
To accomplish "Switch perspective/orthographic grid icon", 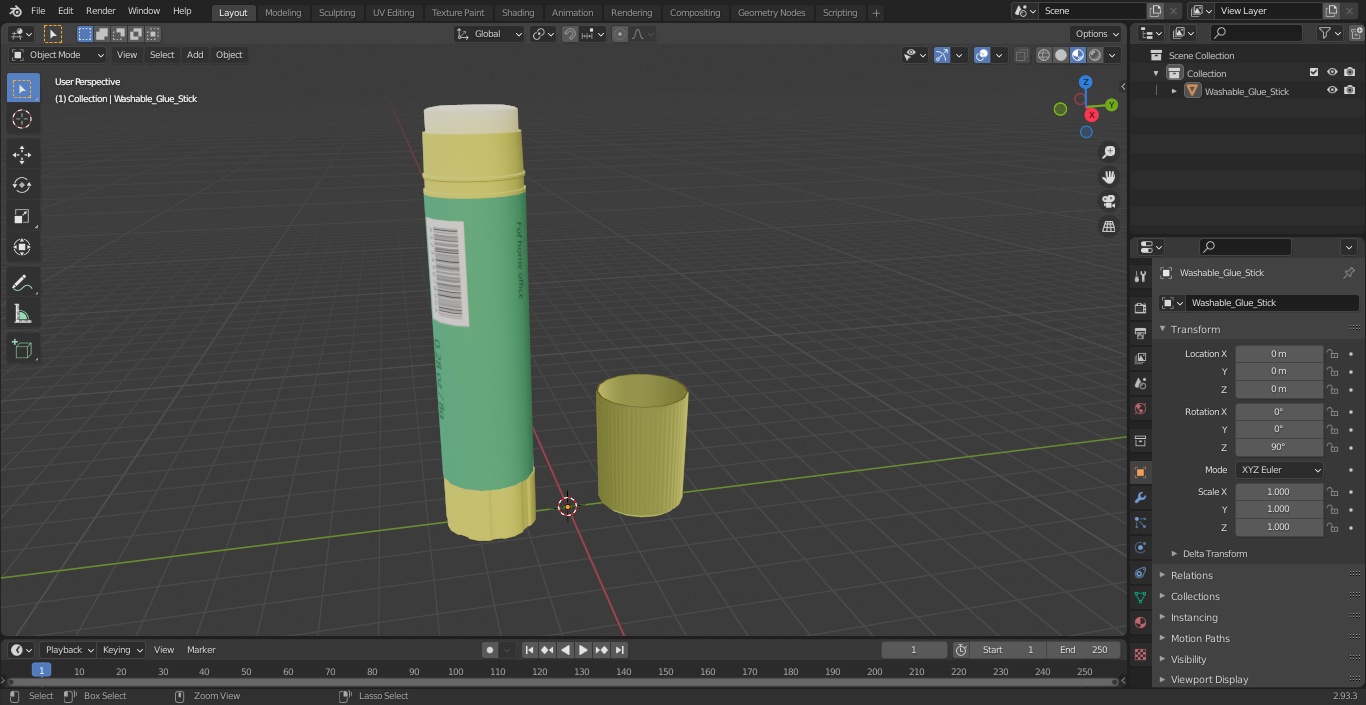I will pyautogui.click(x=1108, y=227).
